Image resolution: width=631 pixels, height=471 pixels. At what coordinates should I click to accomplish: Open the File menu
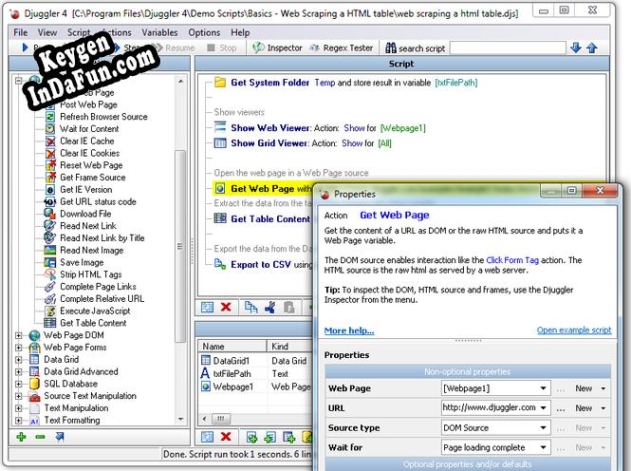pos(20,33)
